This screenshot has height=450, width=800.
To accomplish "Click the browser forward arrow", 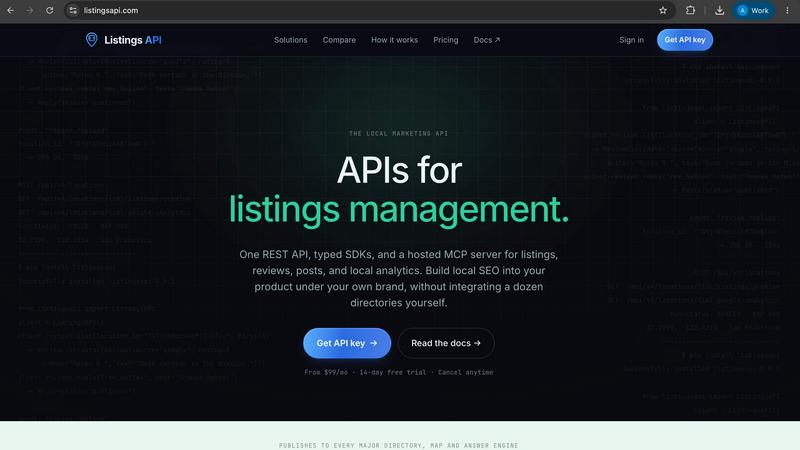I will click(x=30, y=10).
